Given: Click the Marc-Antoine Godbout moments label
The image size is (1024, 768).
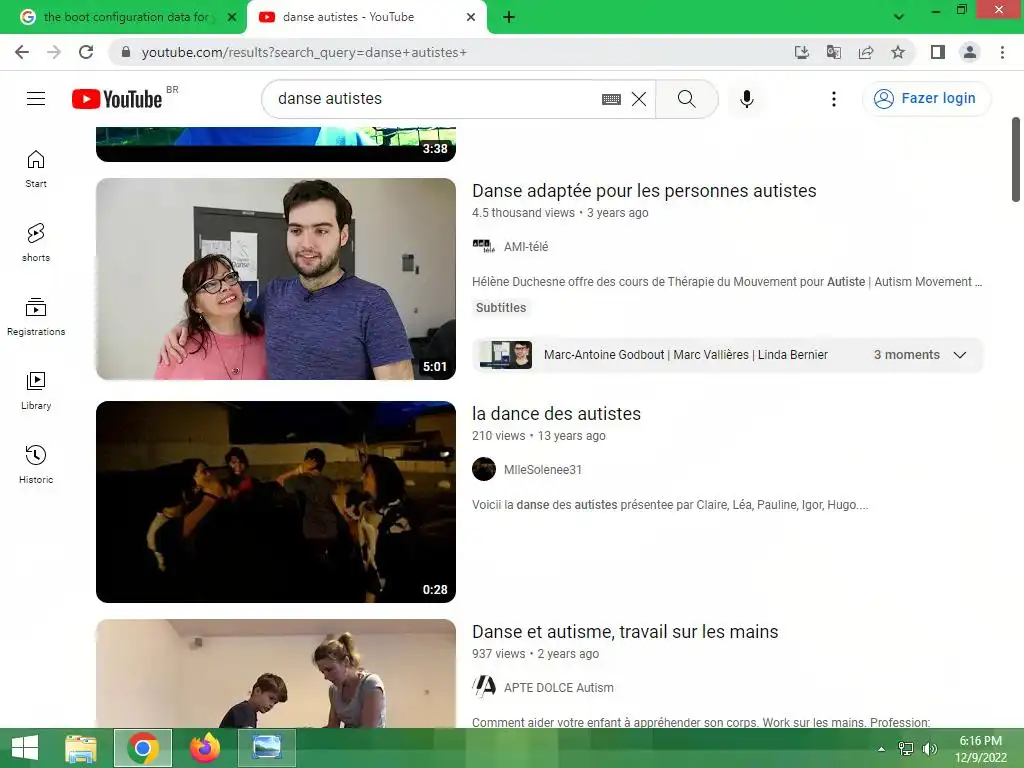Looking at the screenshot, I should pos(686,355).
